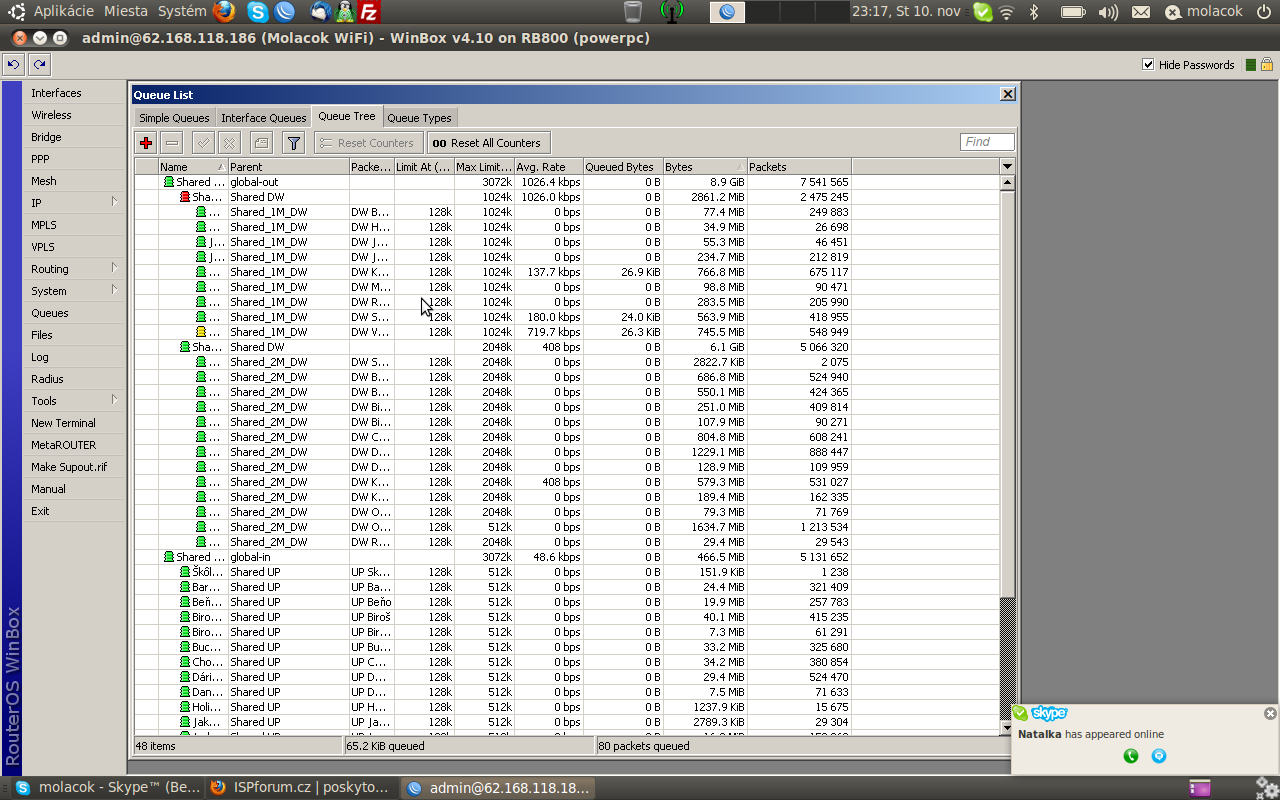Open the Wi-Fi network indicator
The height and width of the screenshot is (800, 1280).
click(x=1006, y=12)
